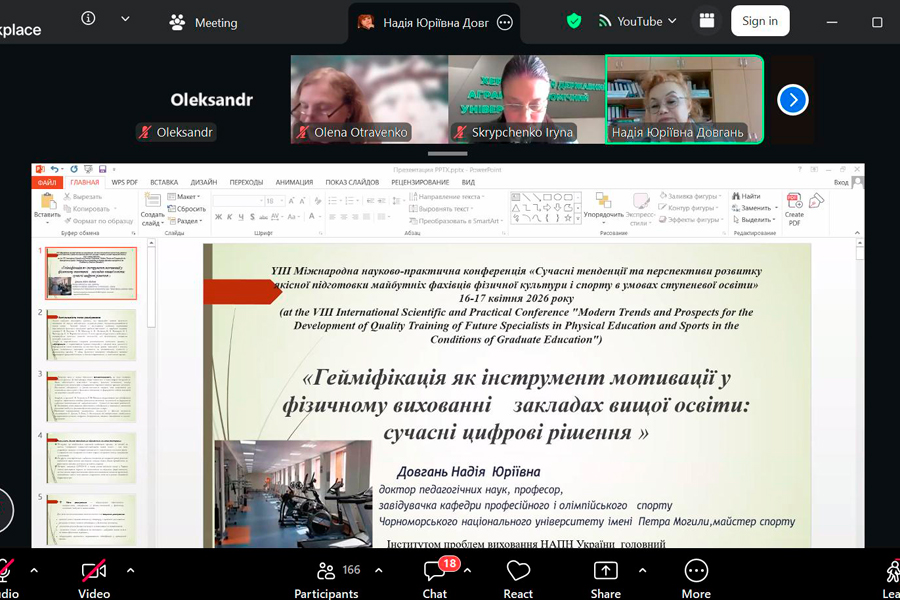The height and width of the screenshot is (600, 900).
Task: Select Skrypchenko Iryna's video thumbnail
Action: coord(526,99)
